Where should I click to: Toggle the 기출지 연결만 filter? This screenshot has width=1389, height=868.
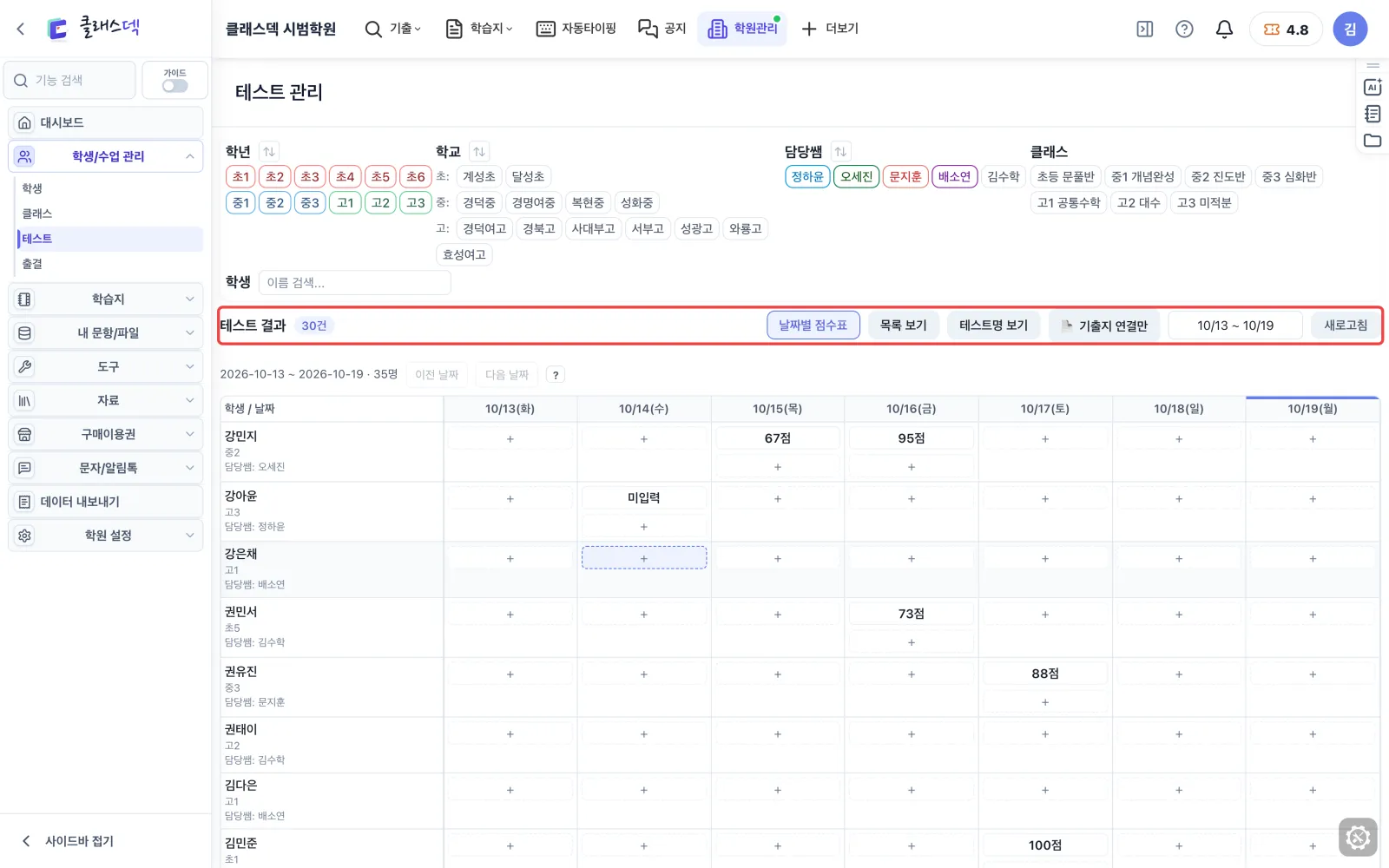point(1104,325)
